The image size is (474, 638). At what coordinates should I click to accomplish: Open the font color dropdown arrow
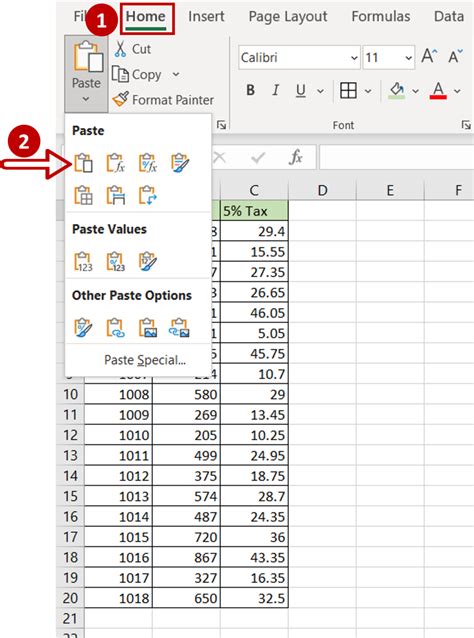(457, 91)
